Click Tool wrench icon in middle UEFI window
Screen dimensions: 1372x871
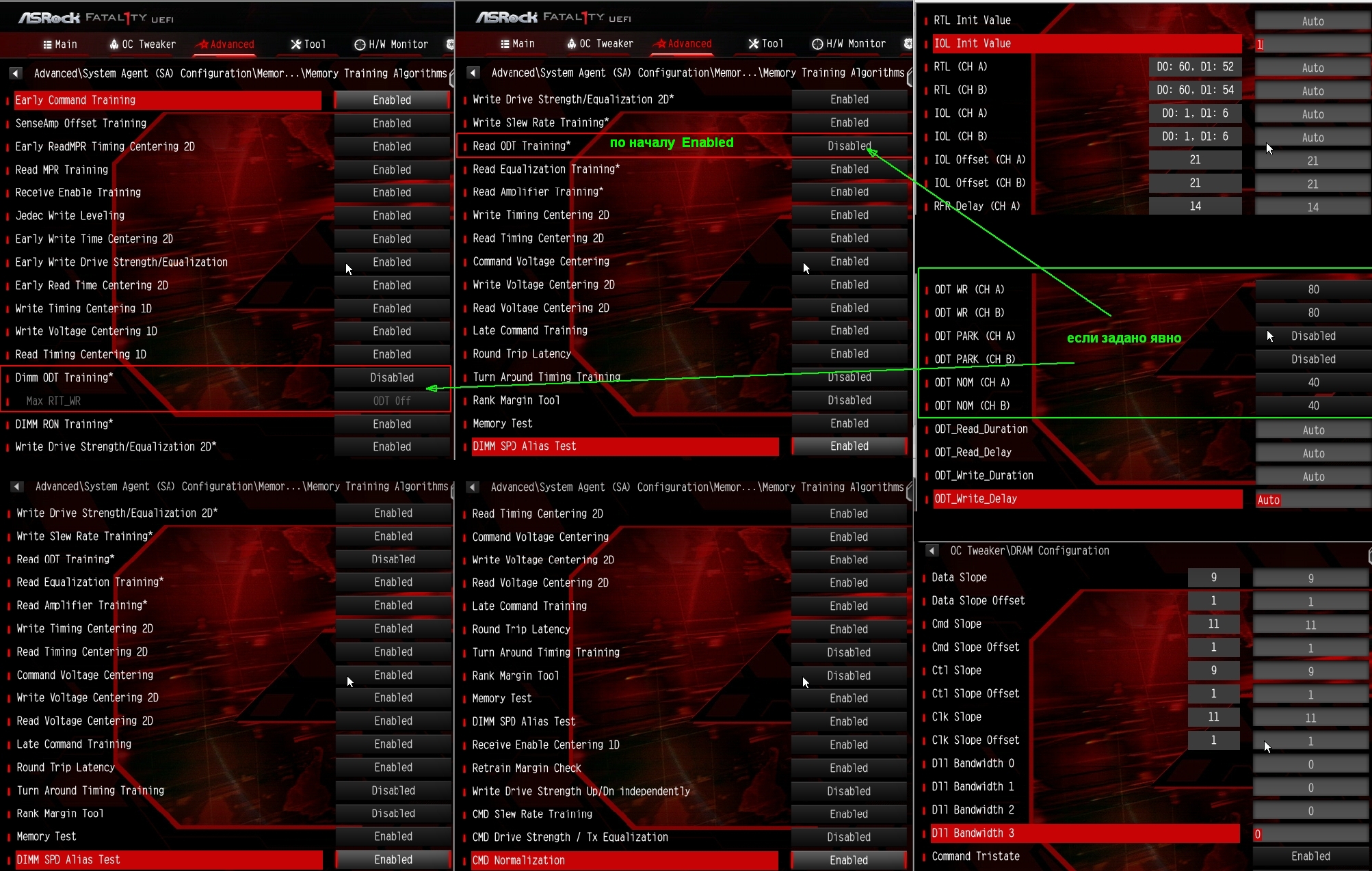[x=754, y=44]
